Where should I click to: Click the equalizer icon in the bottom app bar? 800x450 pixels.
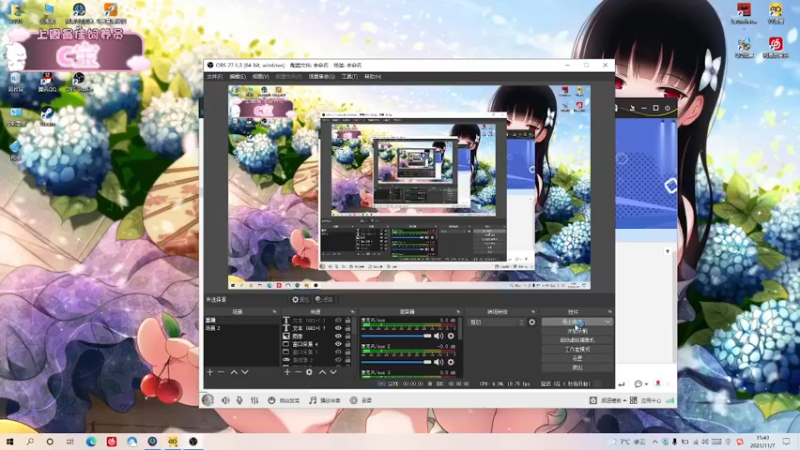click(254, 401)
